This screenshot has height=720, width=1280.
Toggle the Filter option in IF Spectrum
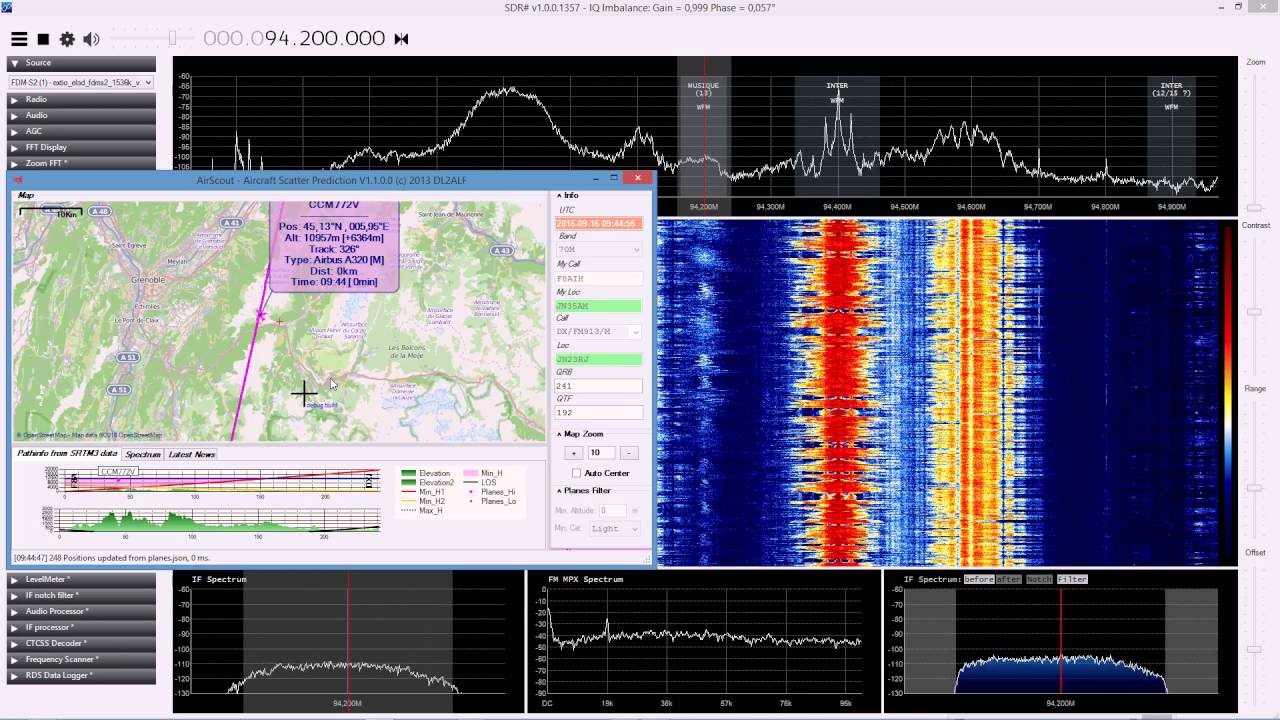[1072, 579]
